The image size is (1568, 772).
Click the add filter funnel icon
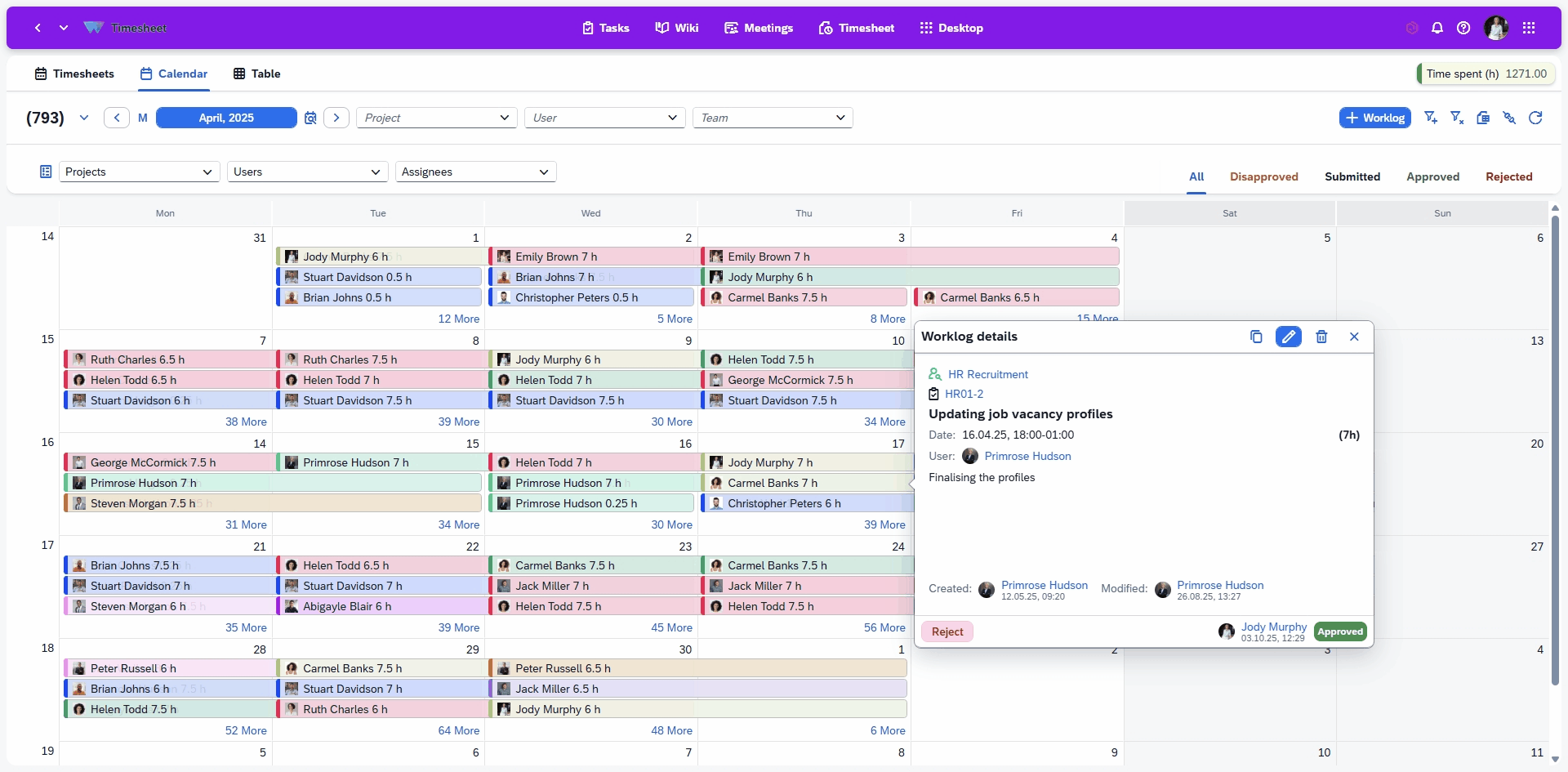click(x=1431, y=118)
